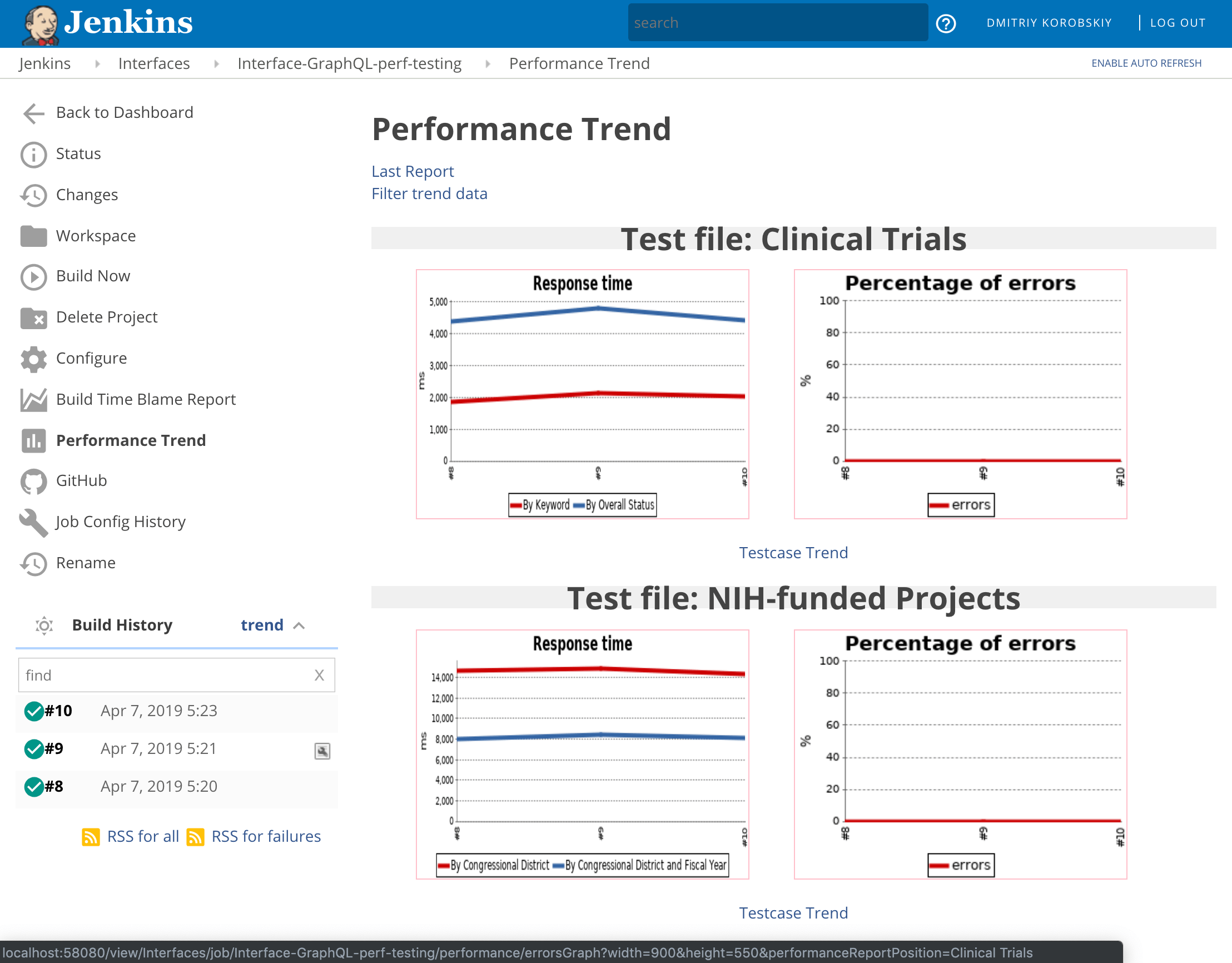Click the Filter trend data link

(429, 193)
